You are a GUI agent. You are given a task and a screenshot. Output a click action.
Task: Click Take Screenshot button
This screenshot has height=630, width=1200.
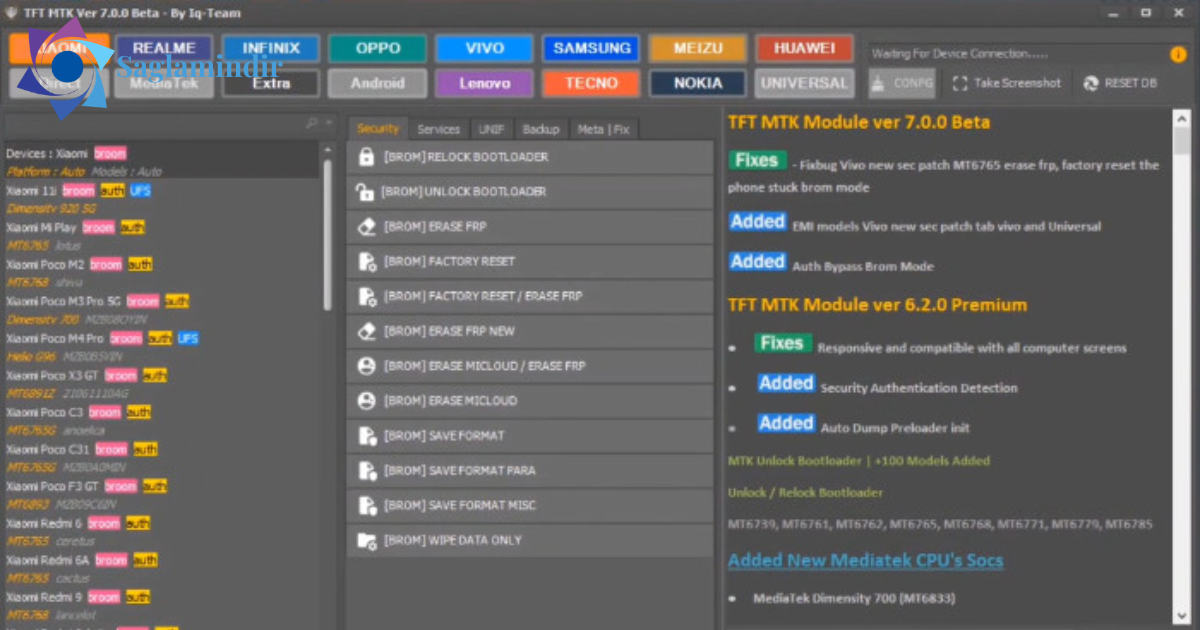pos(1007,83)
